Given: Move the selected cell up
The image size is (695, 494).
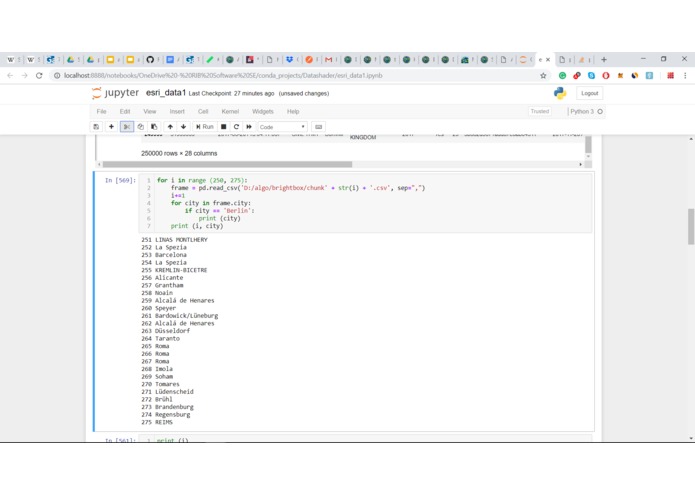Looking at the screenshot, I should coord(170,127).
